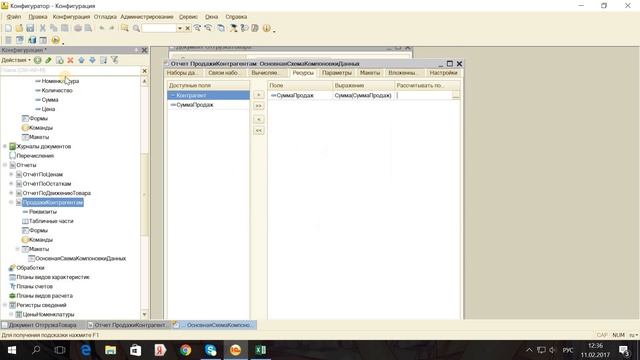Open the Syntax Assistant graduate-cap icon
The width and height of the screenshot is (640, 360).
click(x=233, y=28)
